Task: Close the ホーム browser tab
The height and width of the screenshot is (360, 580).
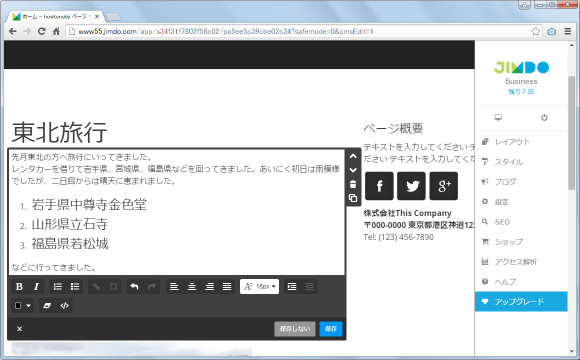Action: click(97, 16)
